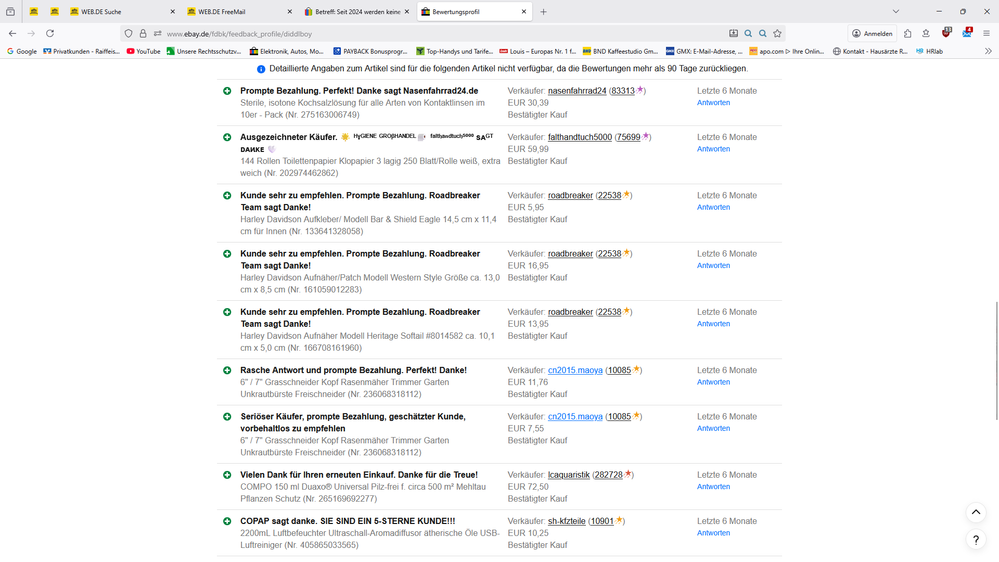Open the help question mark button
The image size is (999, 562).
[x=975, y=540]
